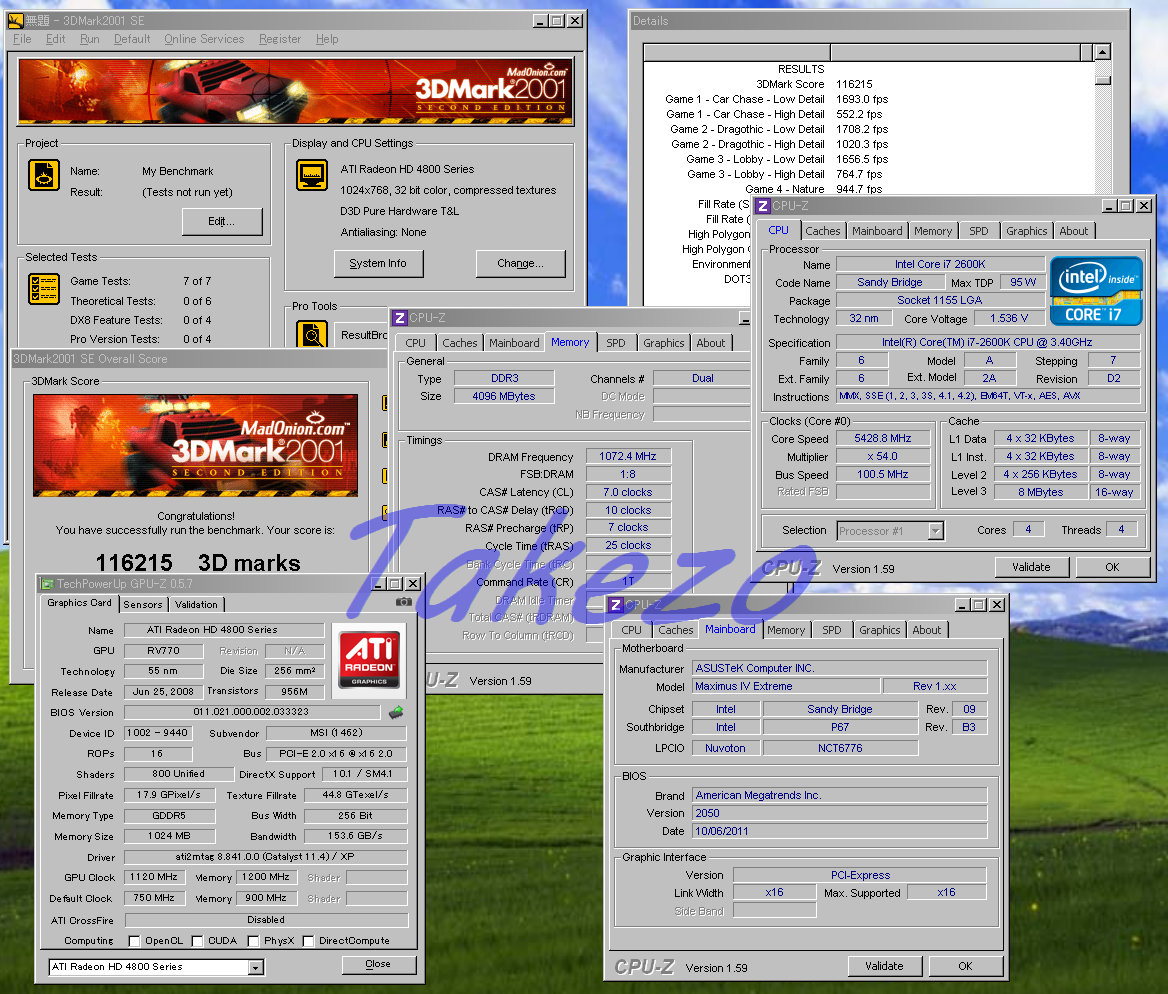Open the Register menu in 3DMark2001
This screenshot has height=994, width=1168.
click(280, 39)
